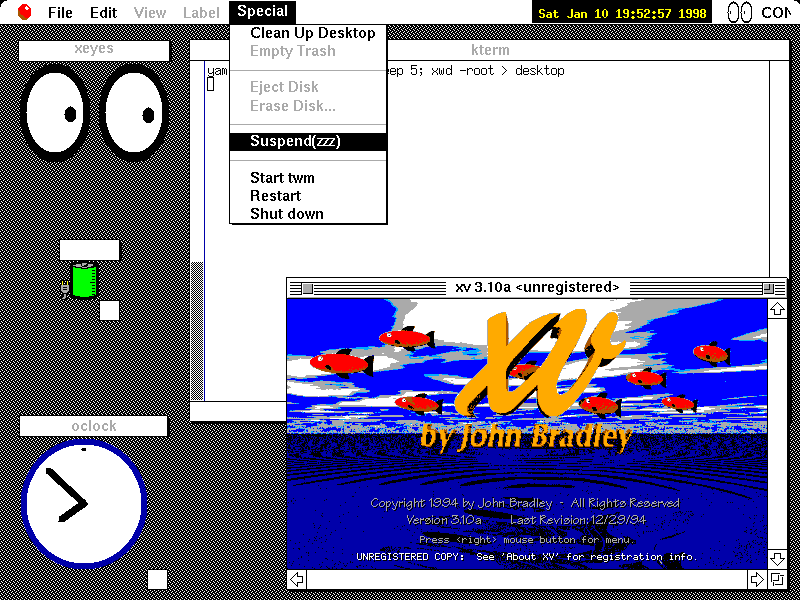Screen dimensions: 800x600
Task: Click the greyed-out View menu
Action: 149,12
